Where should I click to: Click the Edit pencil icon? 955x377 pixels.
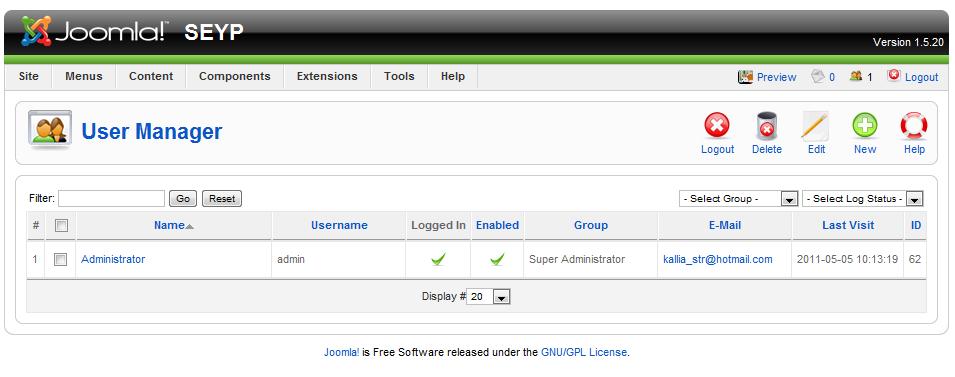[815, 126]
